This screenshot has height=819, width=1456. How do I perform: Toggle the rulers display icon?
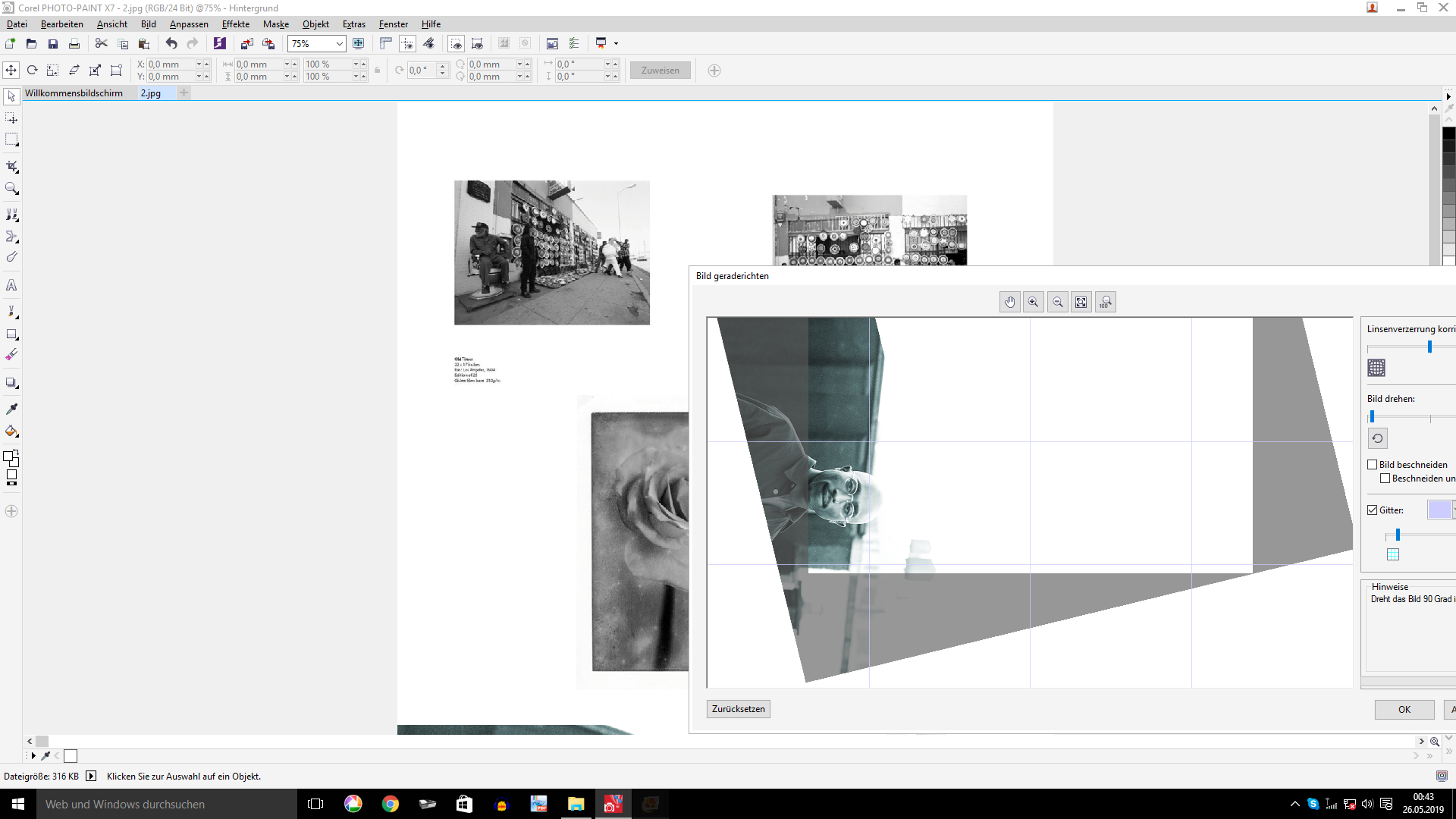(386, 44)
